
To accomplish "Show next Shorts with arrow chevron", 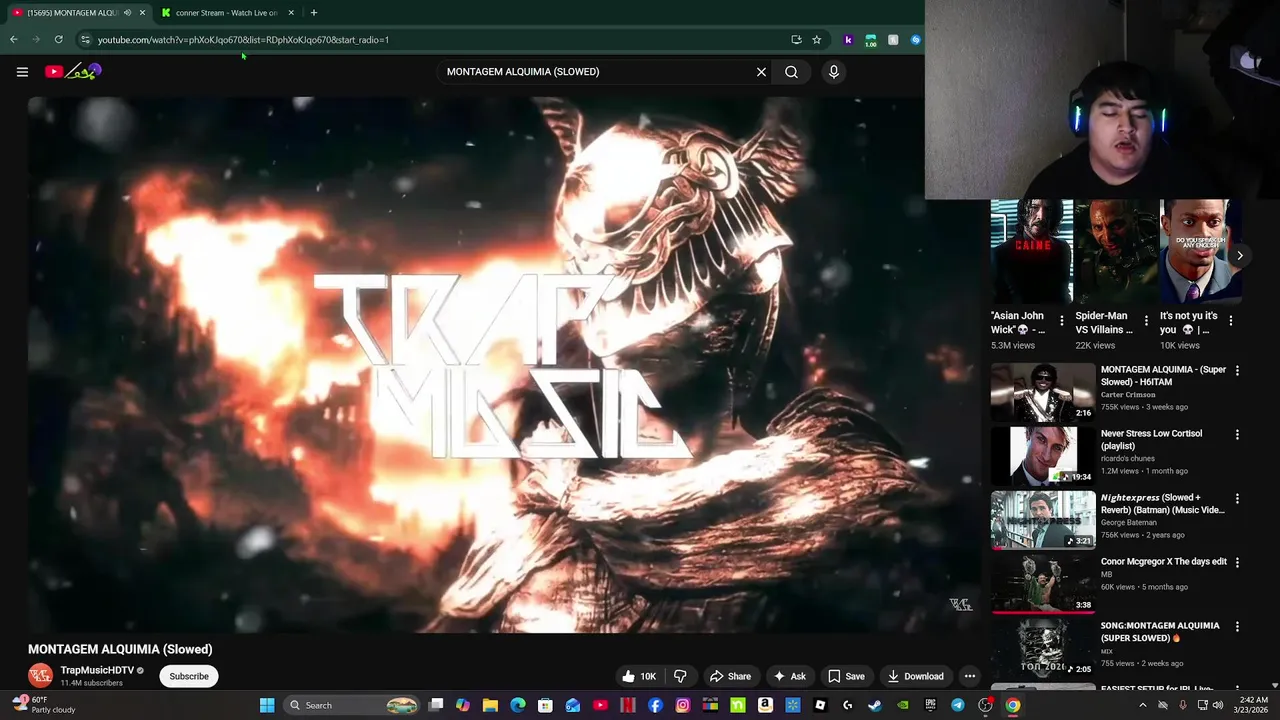I will (x=1239, y=256).
